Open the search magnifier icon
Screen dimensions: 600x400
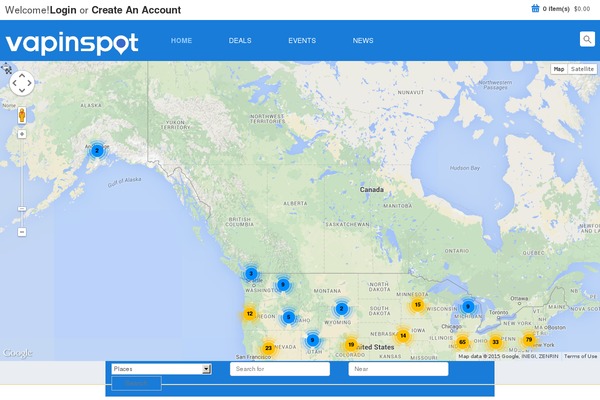[587, 39]
